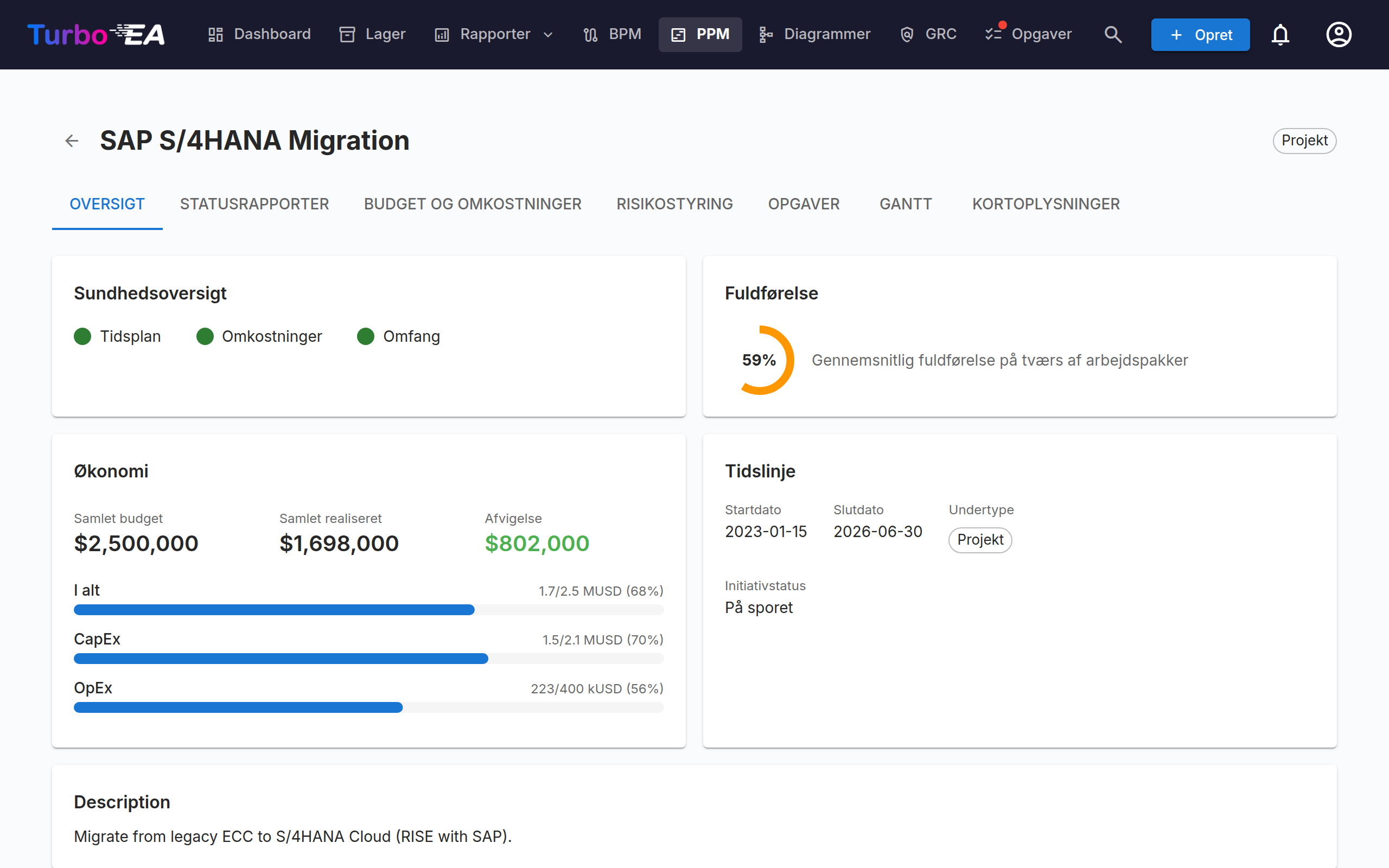Image resolution: width=1389 pixels, height=868 pixels.
Task: Click the CapEx budget progress bar
Action: tap(368, 659)
